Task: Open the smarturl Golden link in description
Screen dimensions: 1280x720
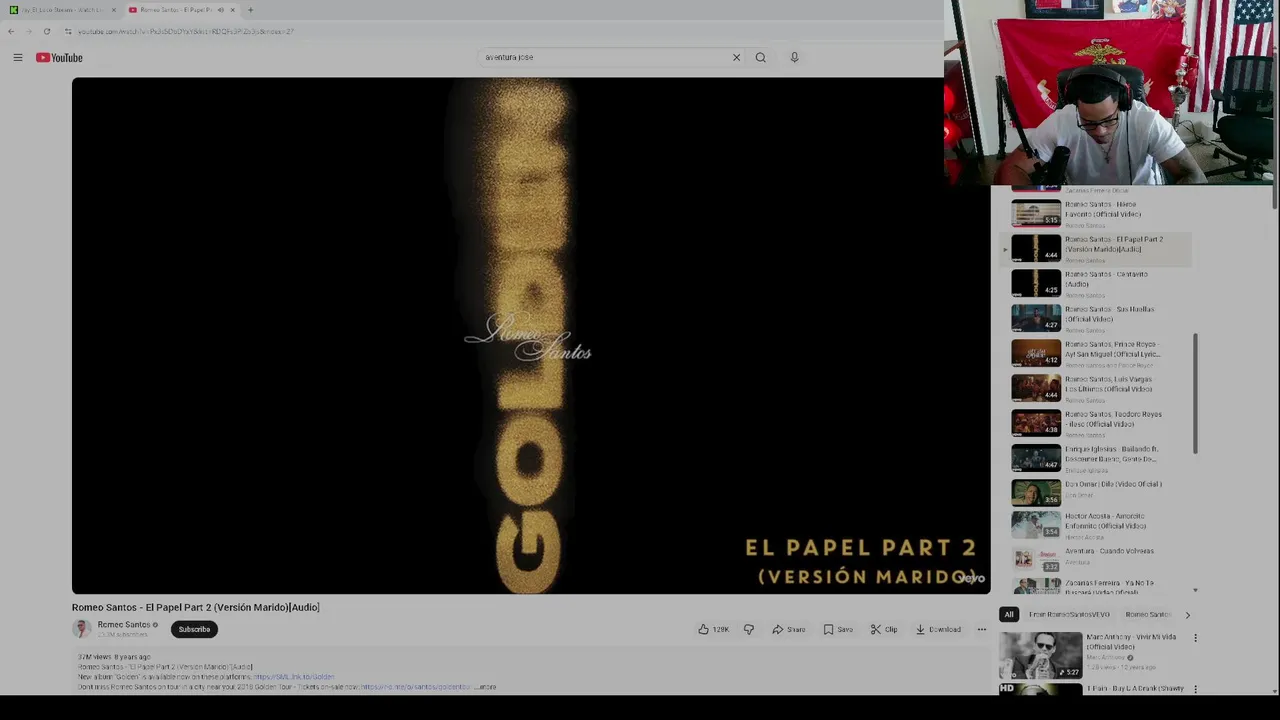Action: (293, 677)
